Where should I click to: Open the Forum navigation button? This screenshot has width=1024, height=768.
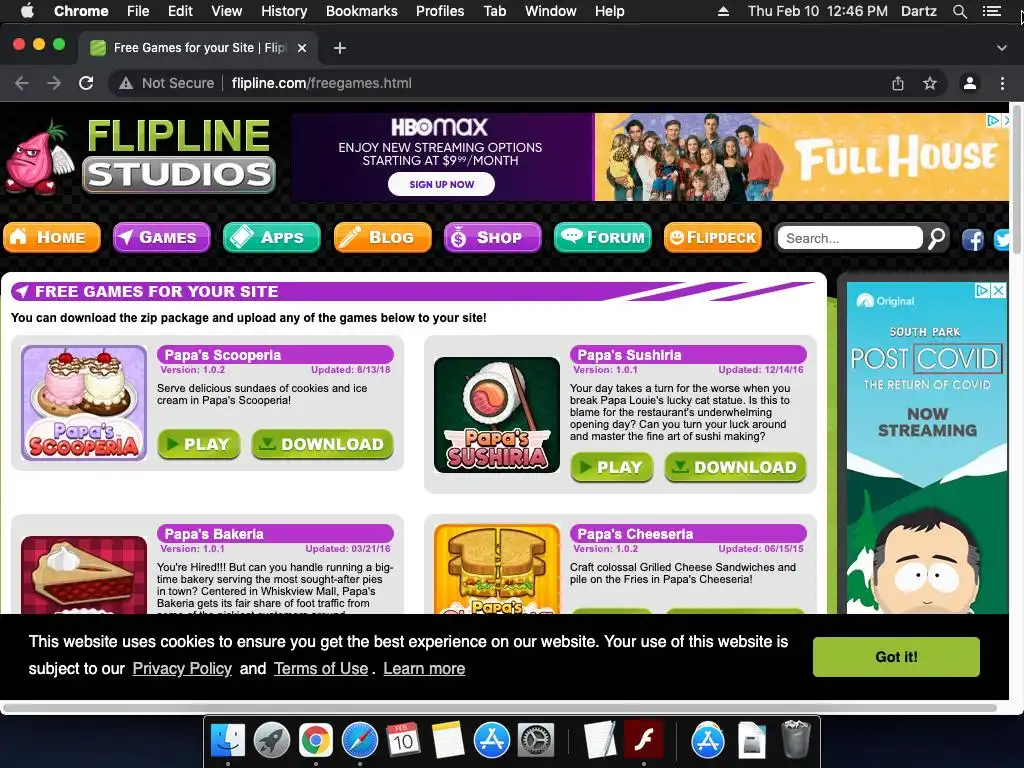603,237
